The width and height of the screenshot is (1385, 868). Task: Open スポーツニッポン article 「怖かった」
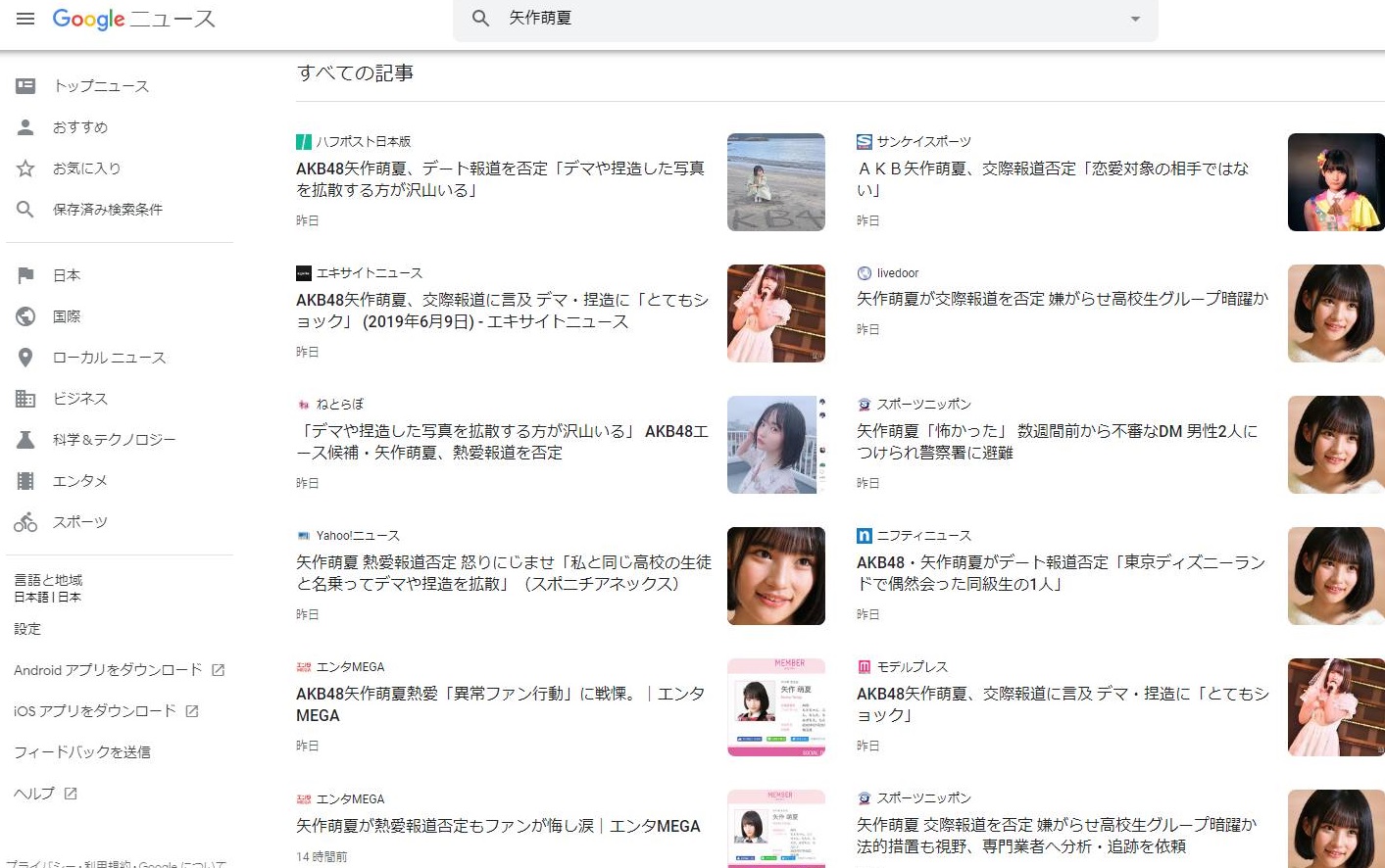[1058, 442]
